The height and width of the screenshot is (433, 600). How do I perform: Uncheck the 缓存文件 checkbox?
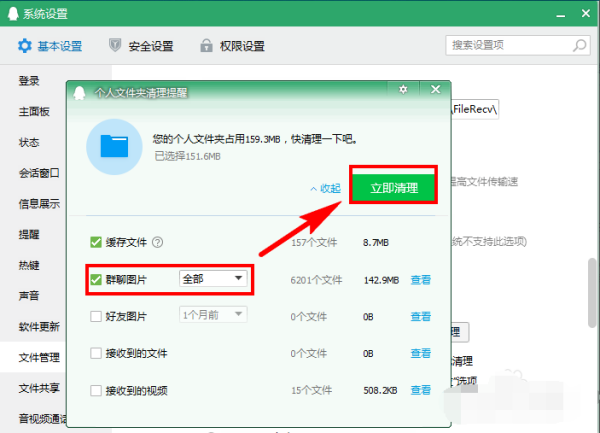tap(96, 242)
